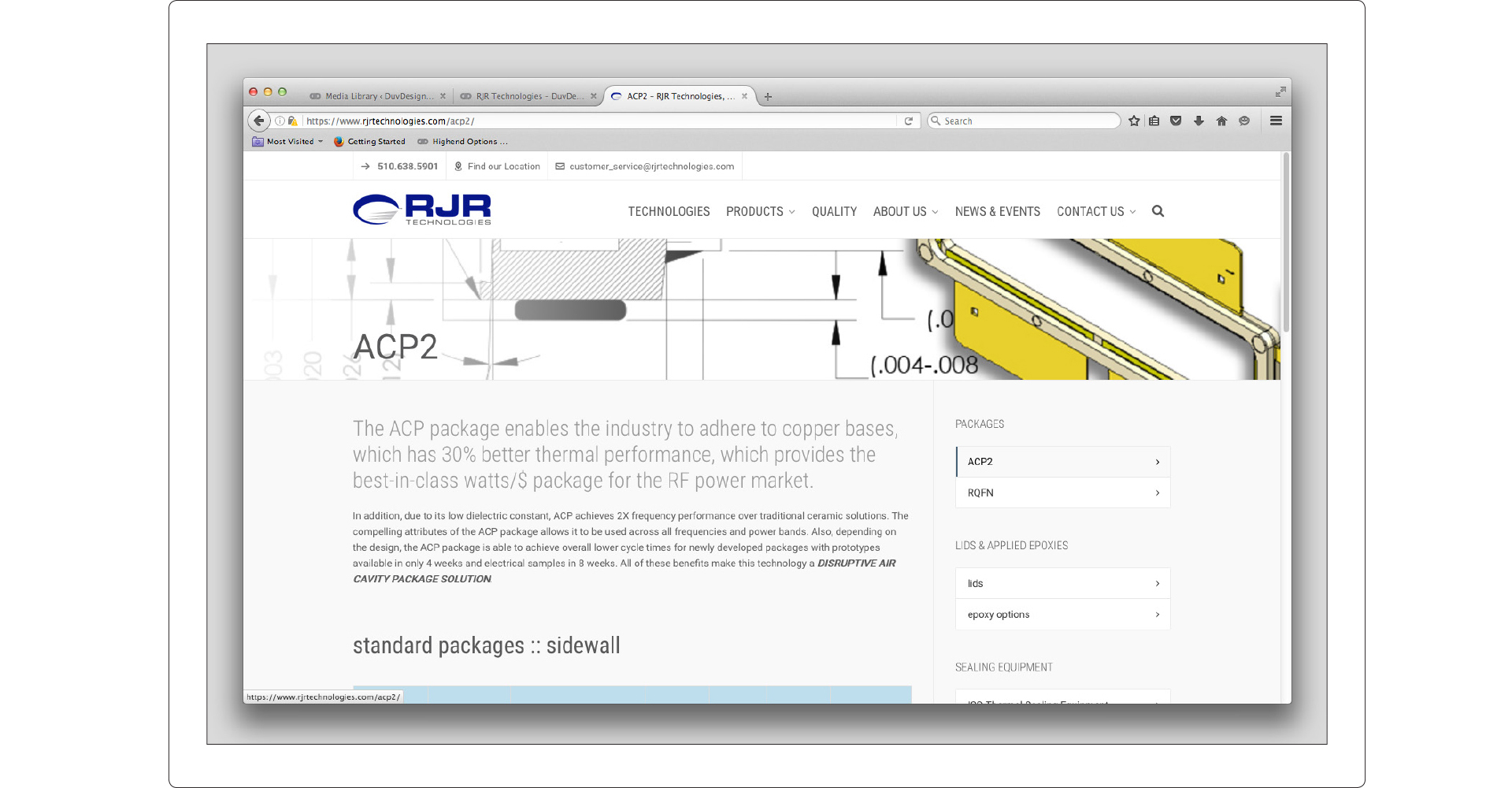Open the Firefox hamburger menu
Screen dimensions: 1512x788
coord(1276,121)
